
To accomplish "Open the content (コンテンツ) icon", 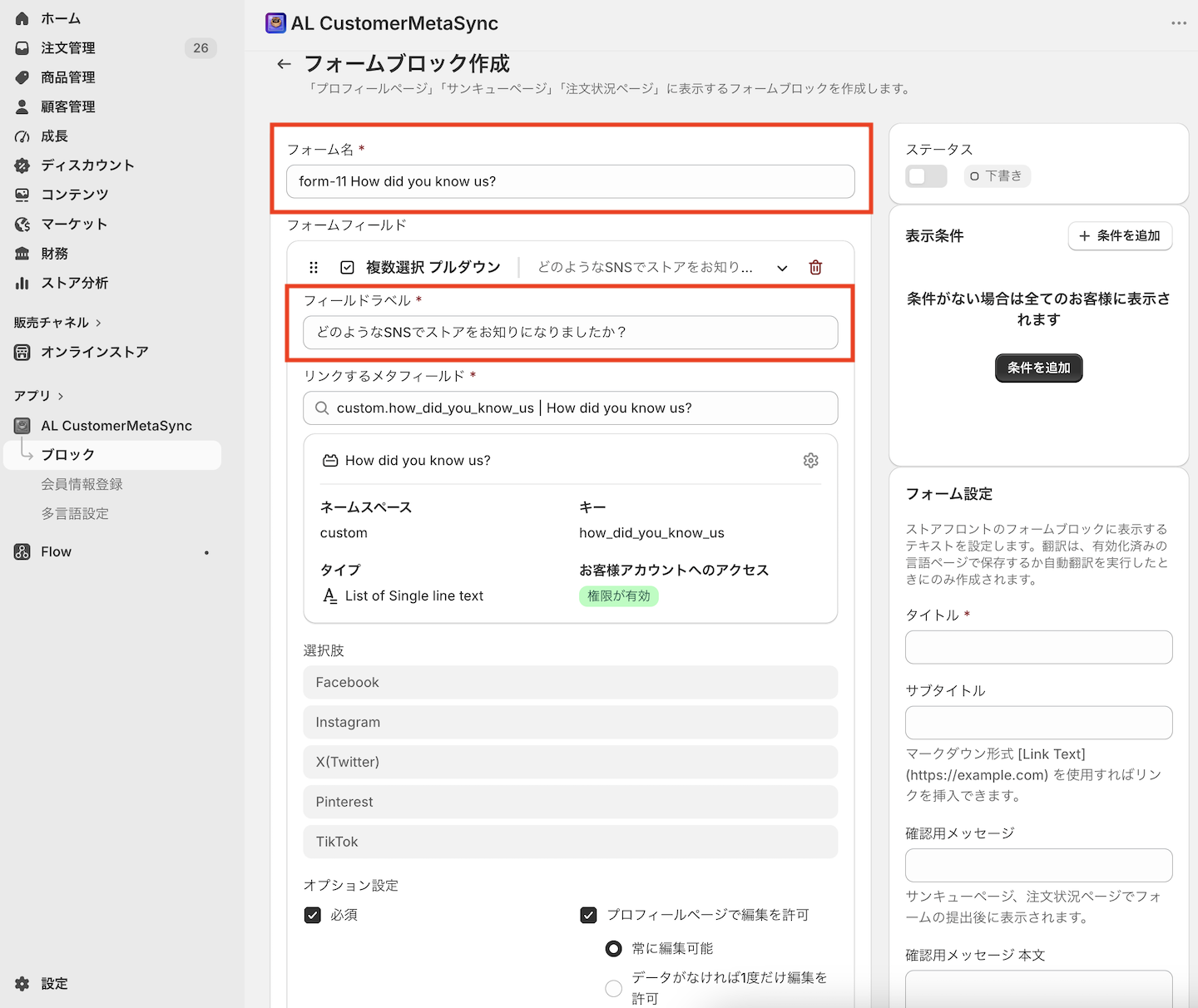I will point(22,195).
